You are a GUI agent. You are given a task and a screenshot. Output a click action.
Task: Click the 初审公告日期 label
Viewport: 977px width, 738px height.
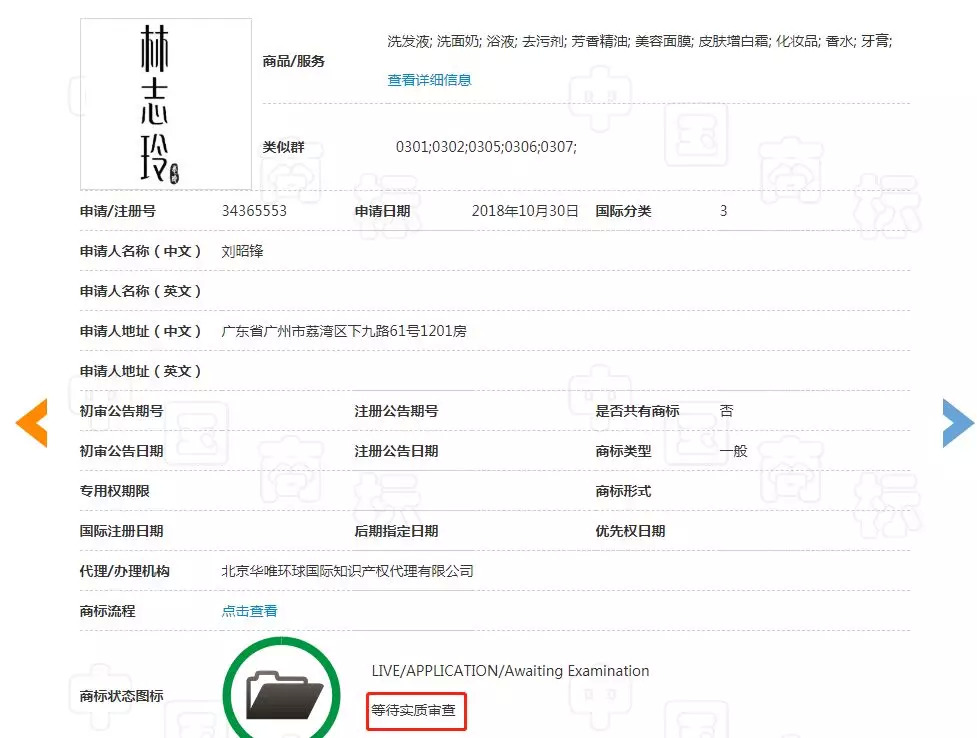coord(122,451)
